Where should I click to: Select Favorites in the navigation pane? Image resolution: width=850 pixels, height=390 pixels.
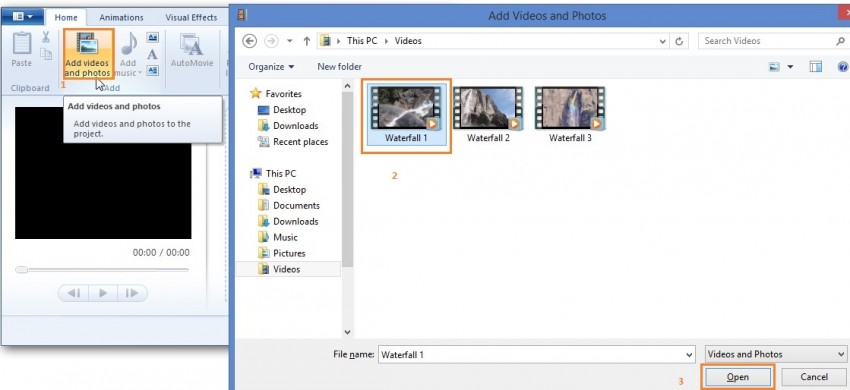[276, 94]
